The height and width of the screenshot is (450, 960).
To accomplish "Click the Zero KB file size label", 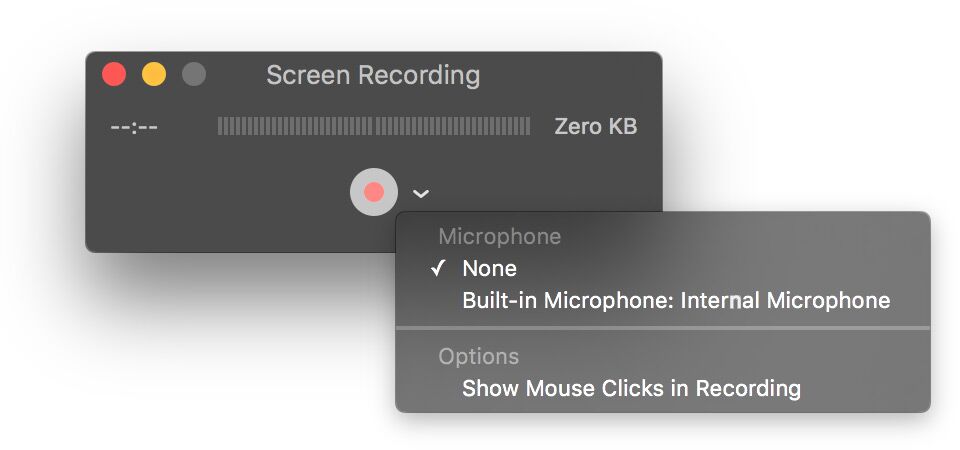I will (x=595, y=127).
